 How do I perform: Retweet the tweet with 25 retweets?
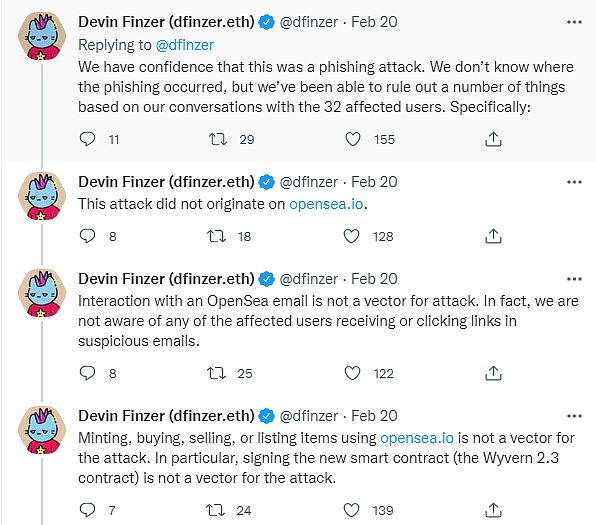(x=216, y=373)
